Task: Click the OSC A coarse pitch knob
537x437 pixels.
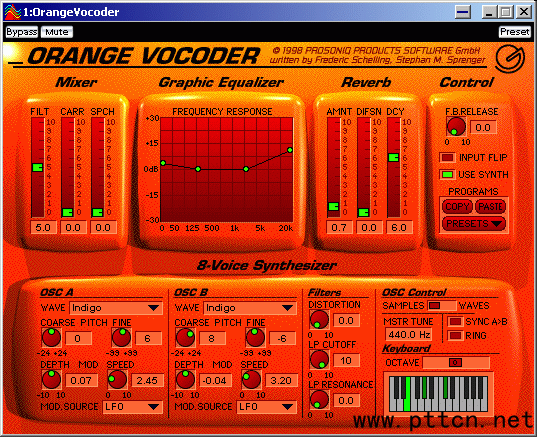Action: (x=51, y=337)
